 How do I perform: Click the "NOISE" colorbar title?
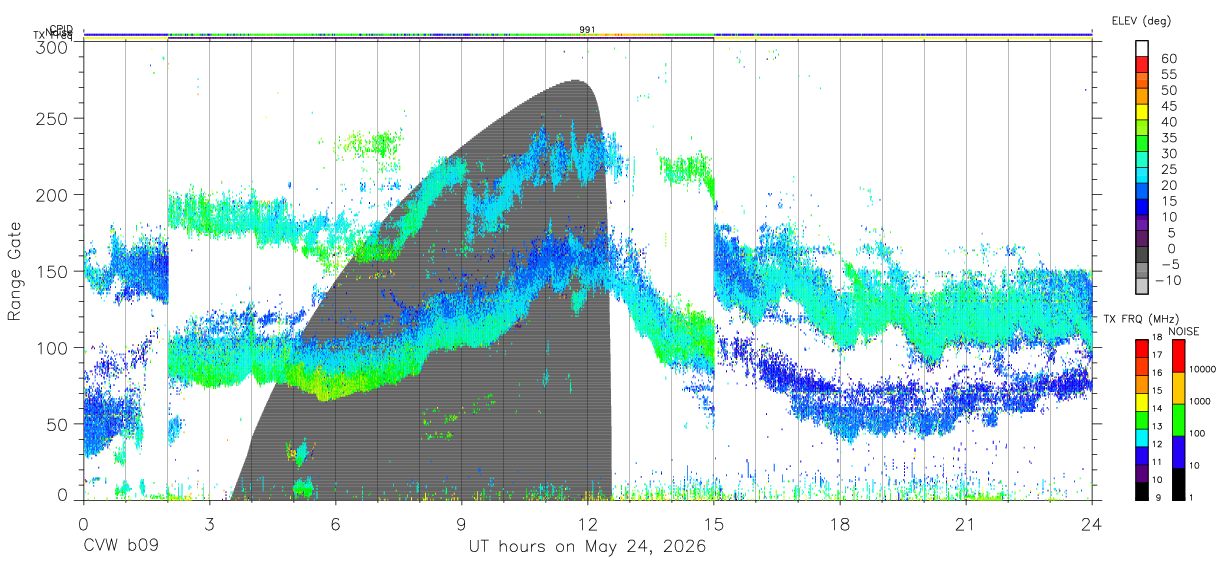click(1184, 331)
